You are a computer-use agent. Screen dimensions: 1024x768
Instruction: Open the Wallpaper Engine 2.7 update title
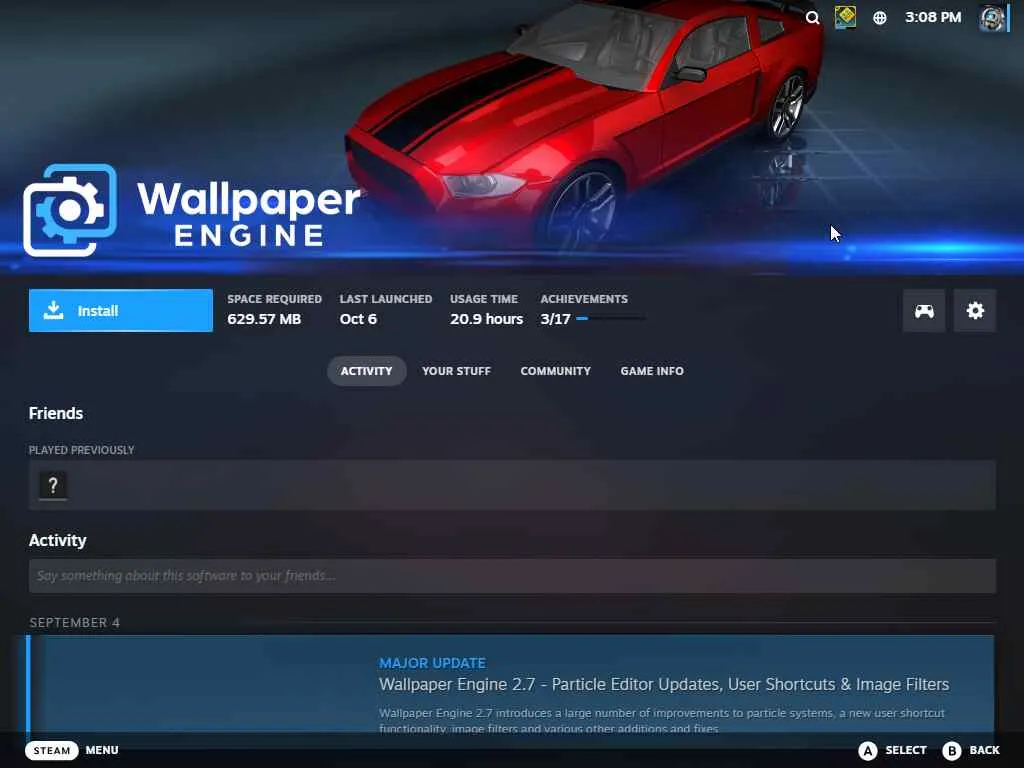[664, 684]
